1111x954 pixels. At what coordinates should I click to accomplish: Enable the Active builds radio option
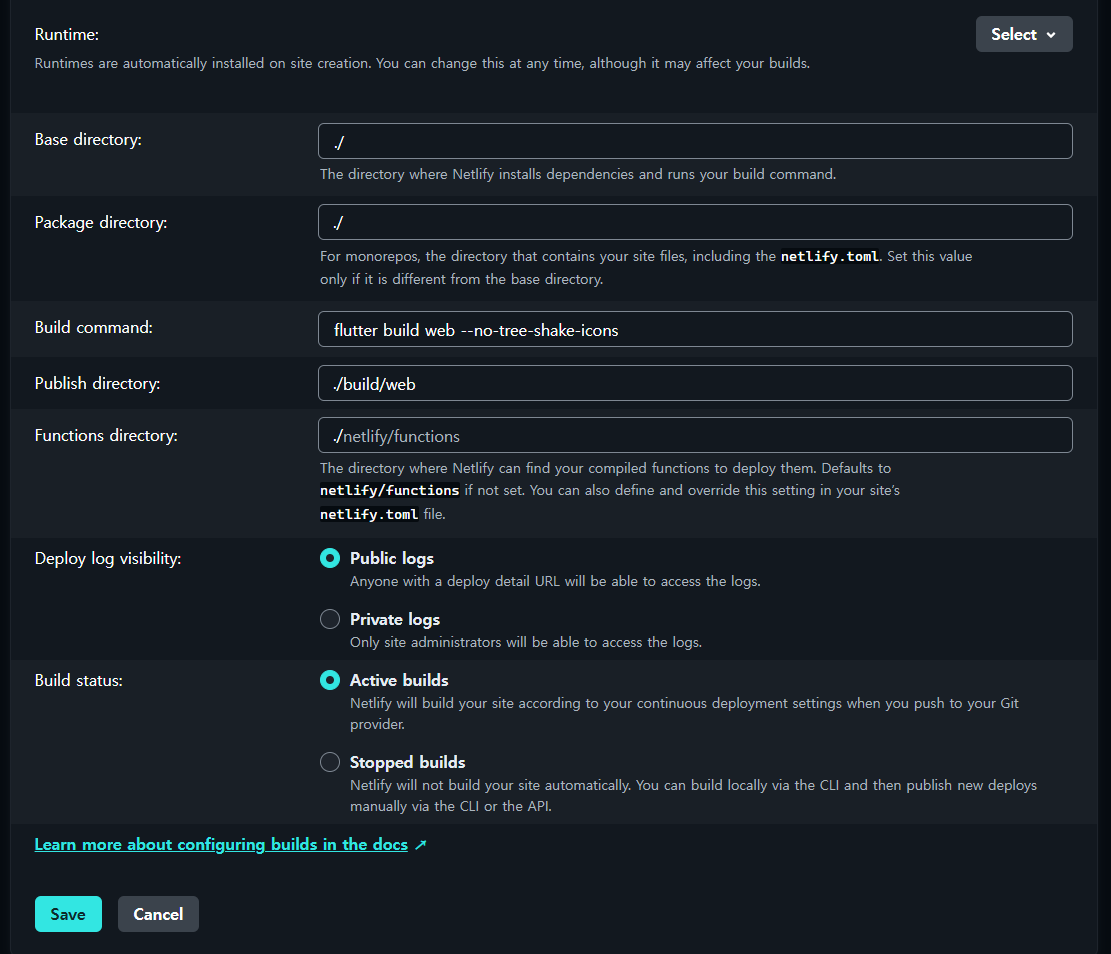(330, 680)
